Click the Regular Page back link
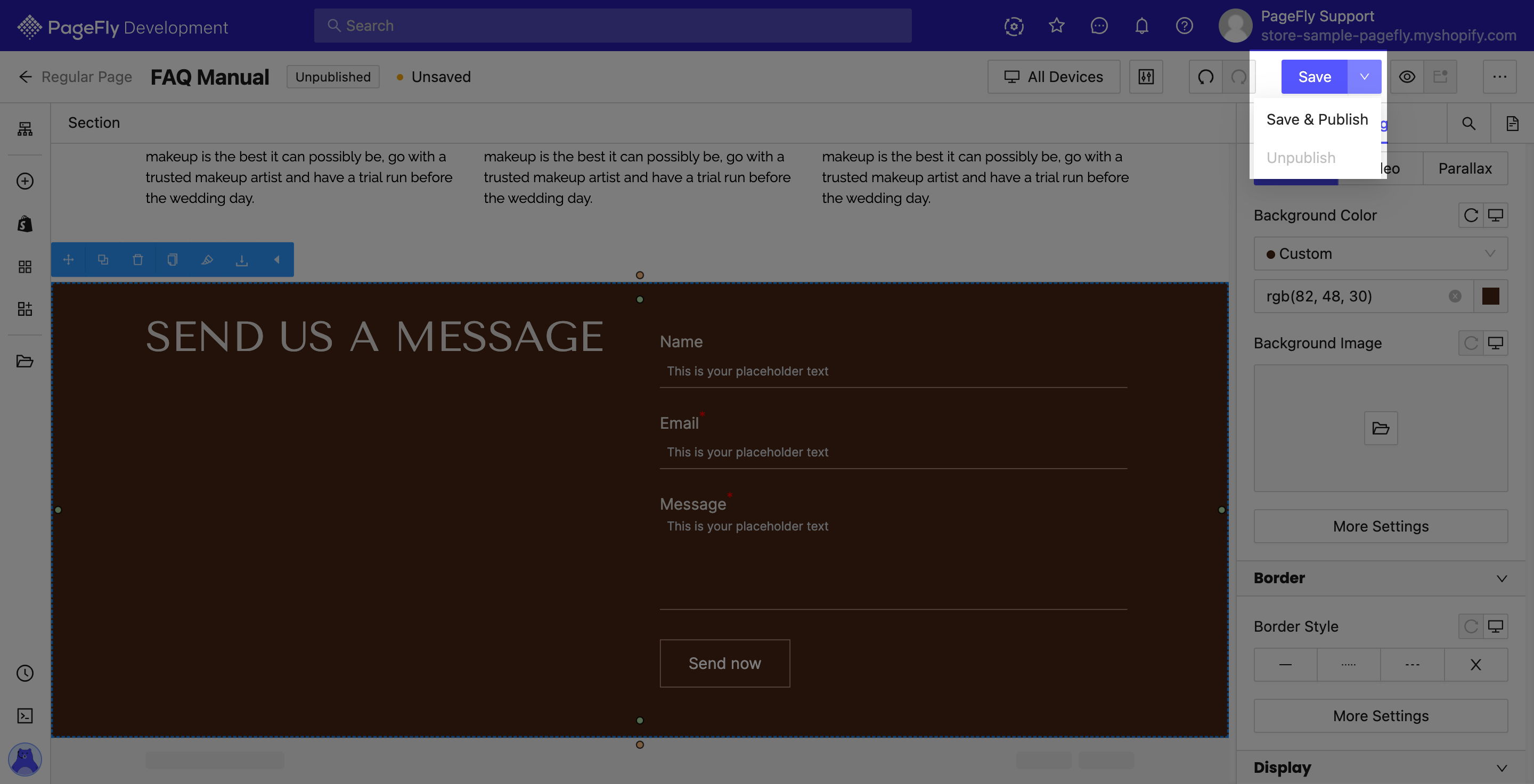 pos(87,77)
